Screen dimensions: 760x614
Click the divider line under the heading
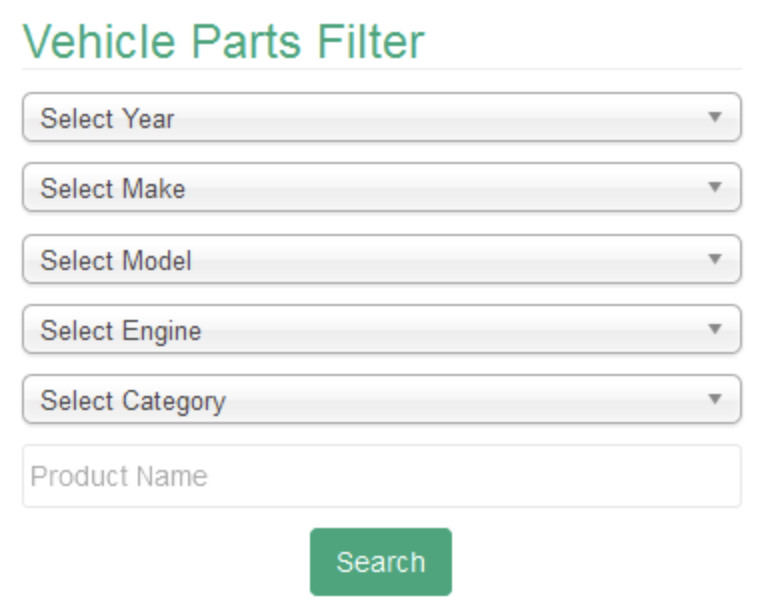tap(381, 69)
